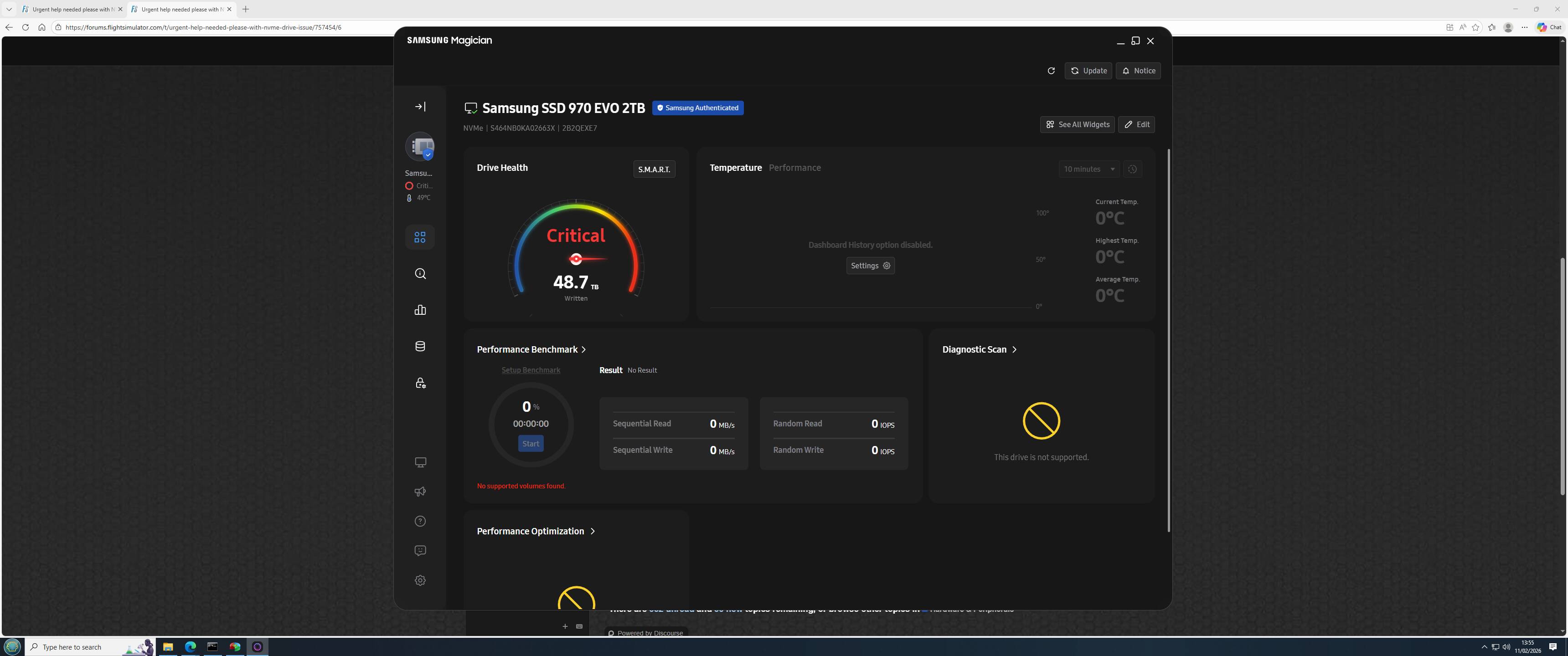Open the bar-chart benchmark icon in the sidebar
The height and width of the screenshot is (656, 1568).
point(420,310)
